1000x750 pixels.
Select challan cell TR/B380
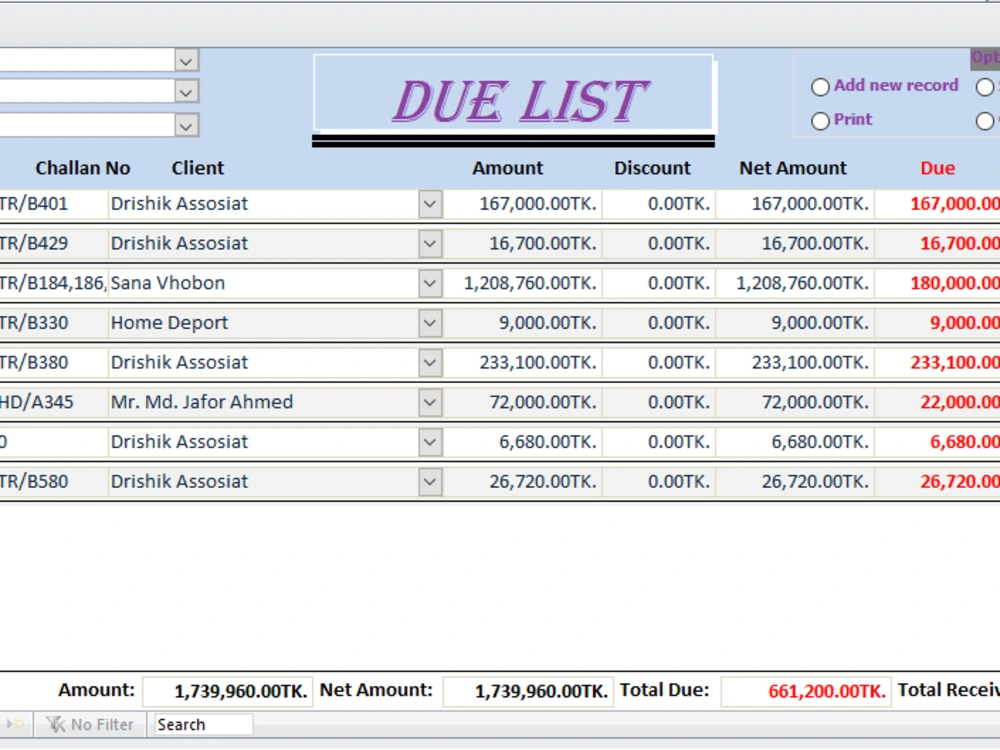pos(53,363)
